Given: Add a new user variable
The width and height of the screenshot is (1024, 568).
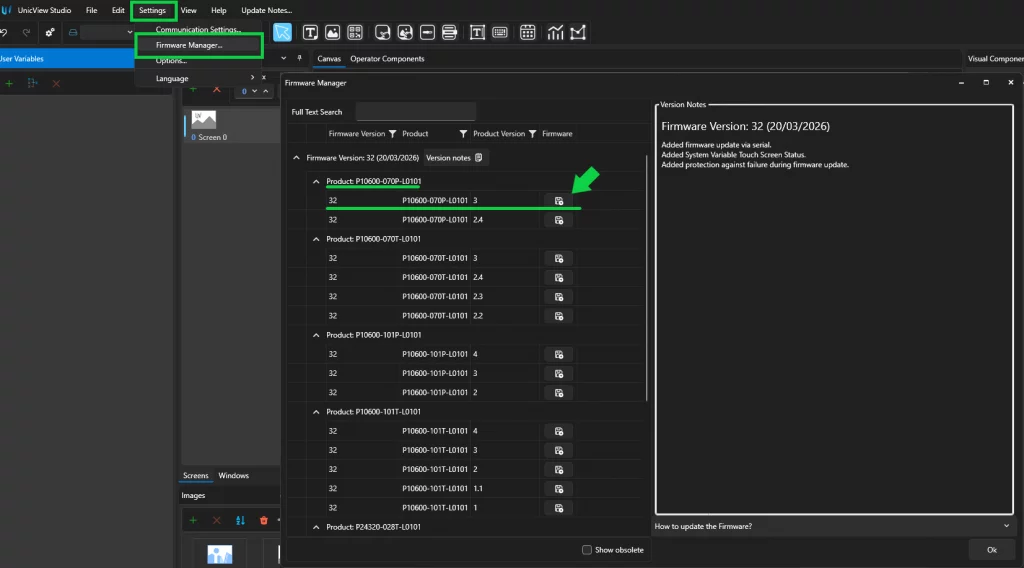Looking at the screenshot, I should click(x=9, y=84).
